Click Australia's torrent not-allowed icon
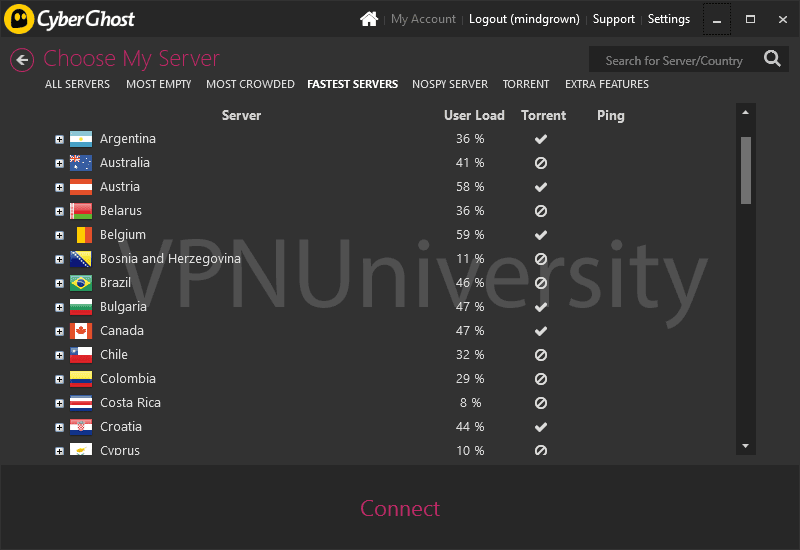This screenshot has width=800, height=550. tap(541, 163)
